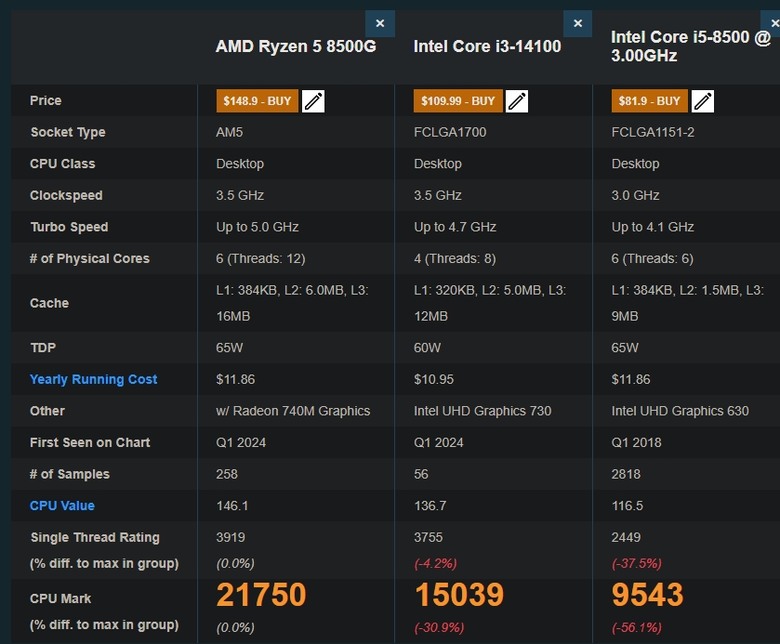Click the # of Physical Cores label
This screenshot has height=644, width=780.
[90, 259]
